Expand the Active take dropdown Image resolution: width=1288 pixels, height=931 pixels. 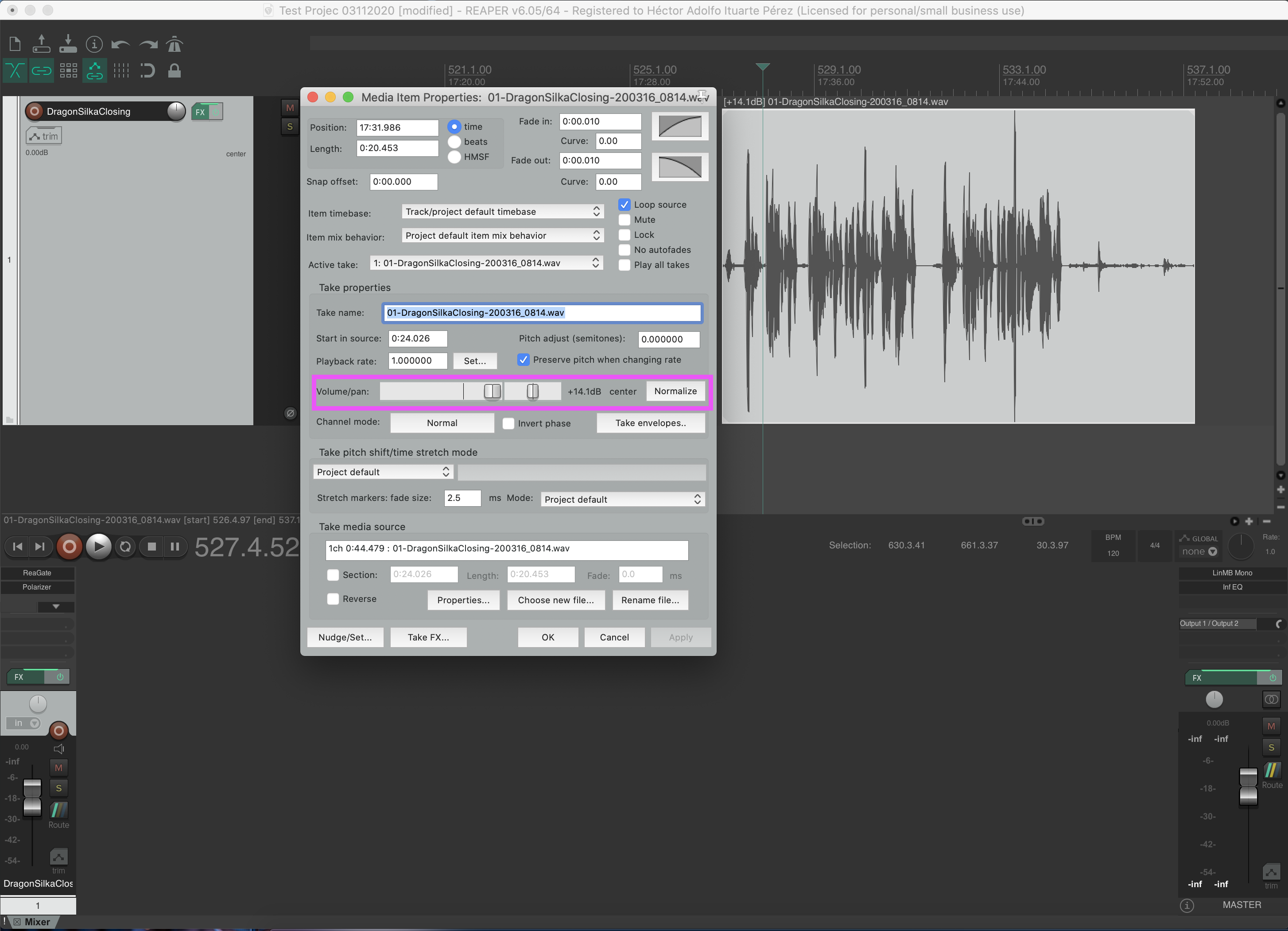click(x=486, y=263)
